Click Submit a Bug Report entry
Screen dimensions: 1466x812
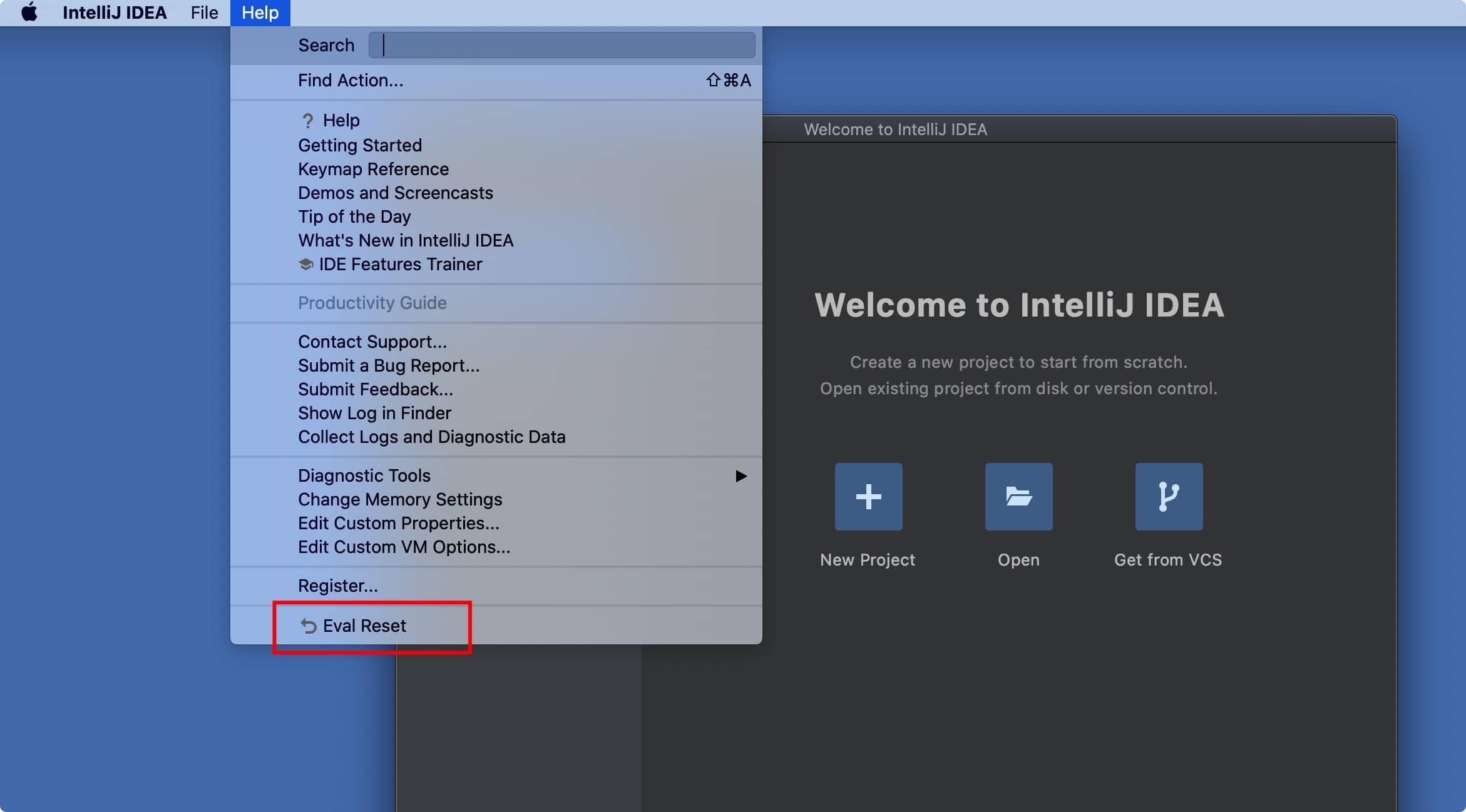pos(389,365)
